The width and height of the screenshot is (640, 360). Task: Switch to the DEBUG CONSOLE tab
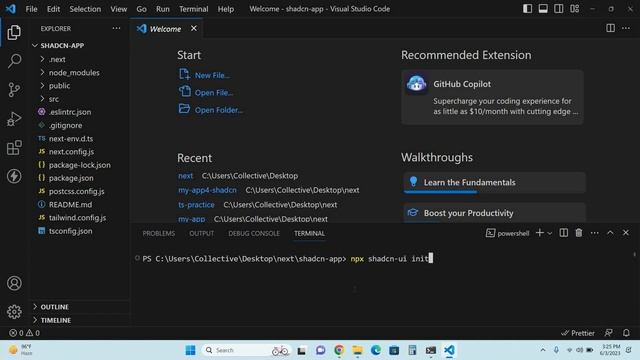tap(254, 233)
